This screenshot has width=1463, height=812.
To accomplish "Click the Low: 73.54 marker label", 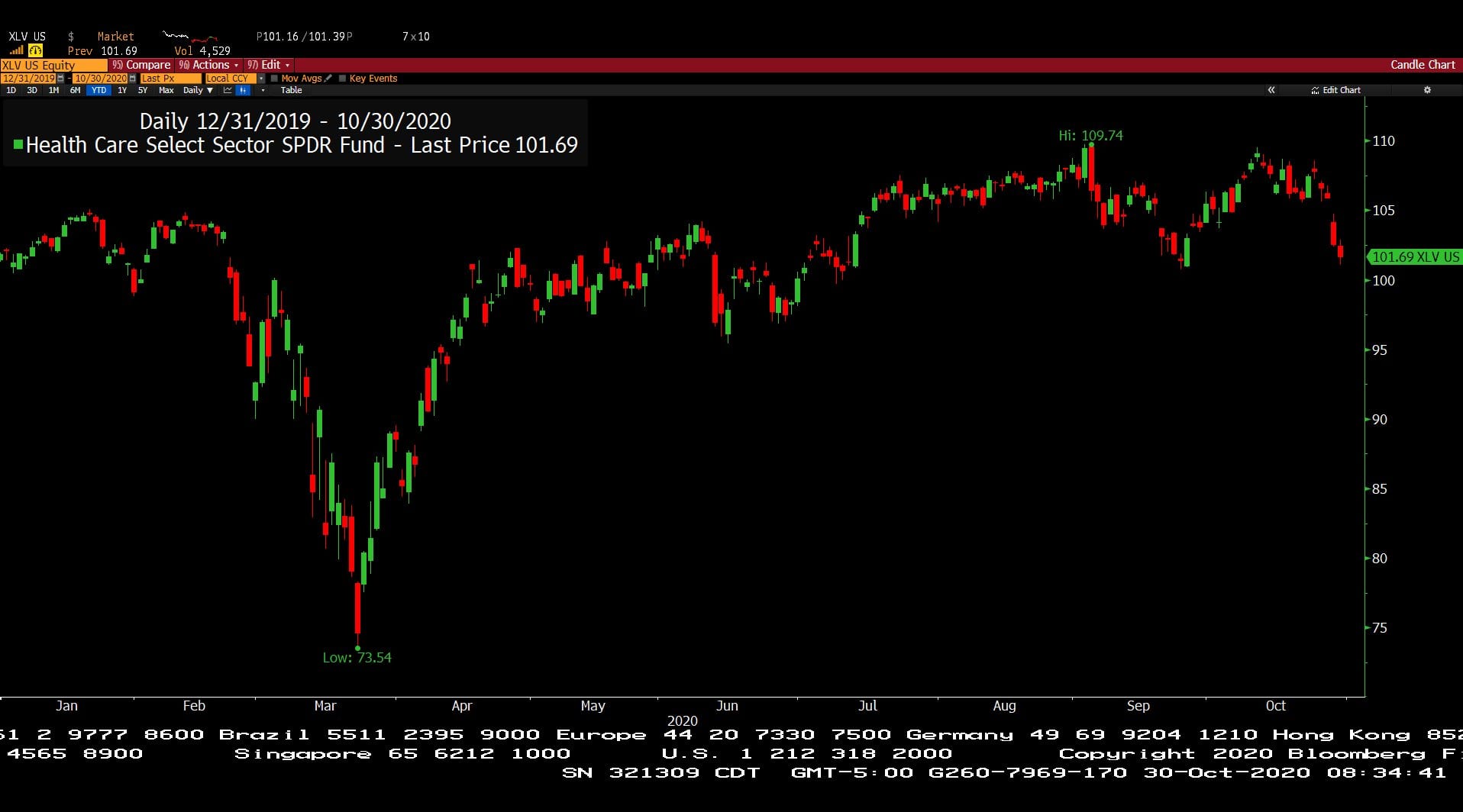I will coord(357,657).
